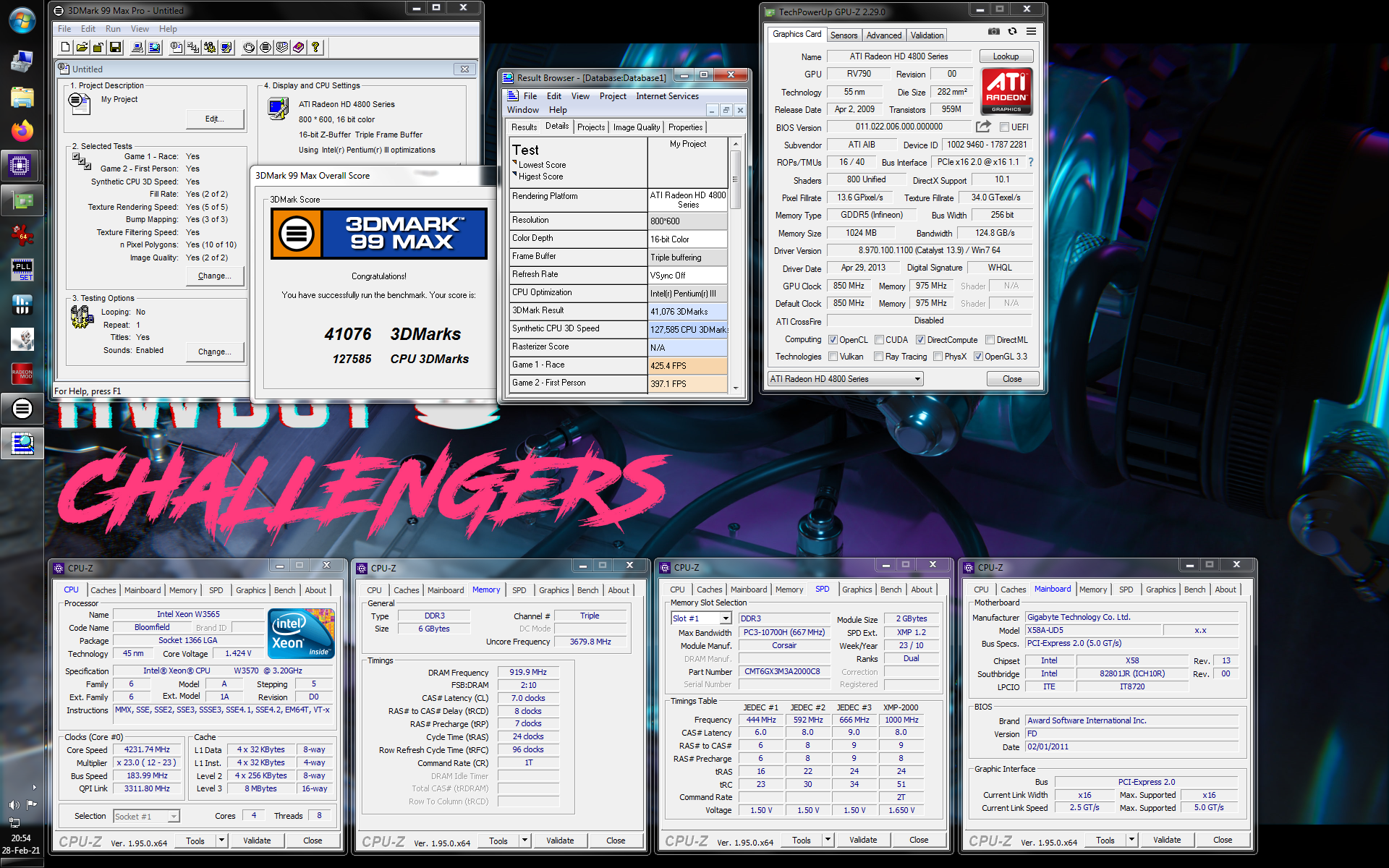This screenshot has height=868, width=1389.
Task: Toggle the CUDA checkbox
Action: [x=879, y=340]
